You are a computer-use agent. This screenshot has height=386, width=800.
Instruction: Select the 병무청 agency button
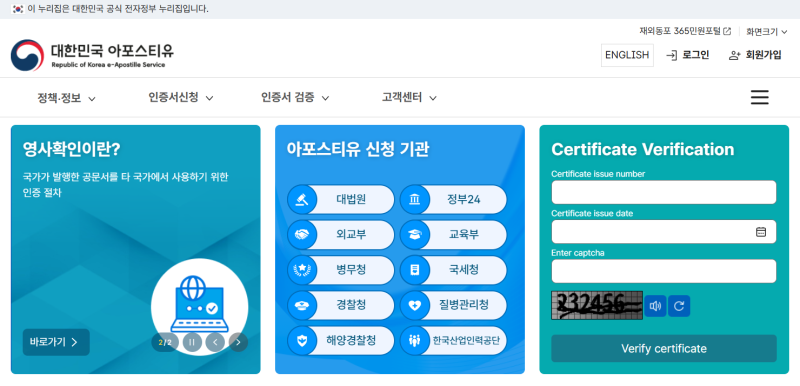click(x=341, y=270)
